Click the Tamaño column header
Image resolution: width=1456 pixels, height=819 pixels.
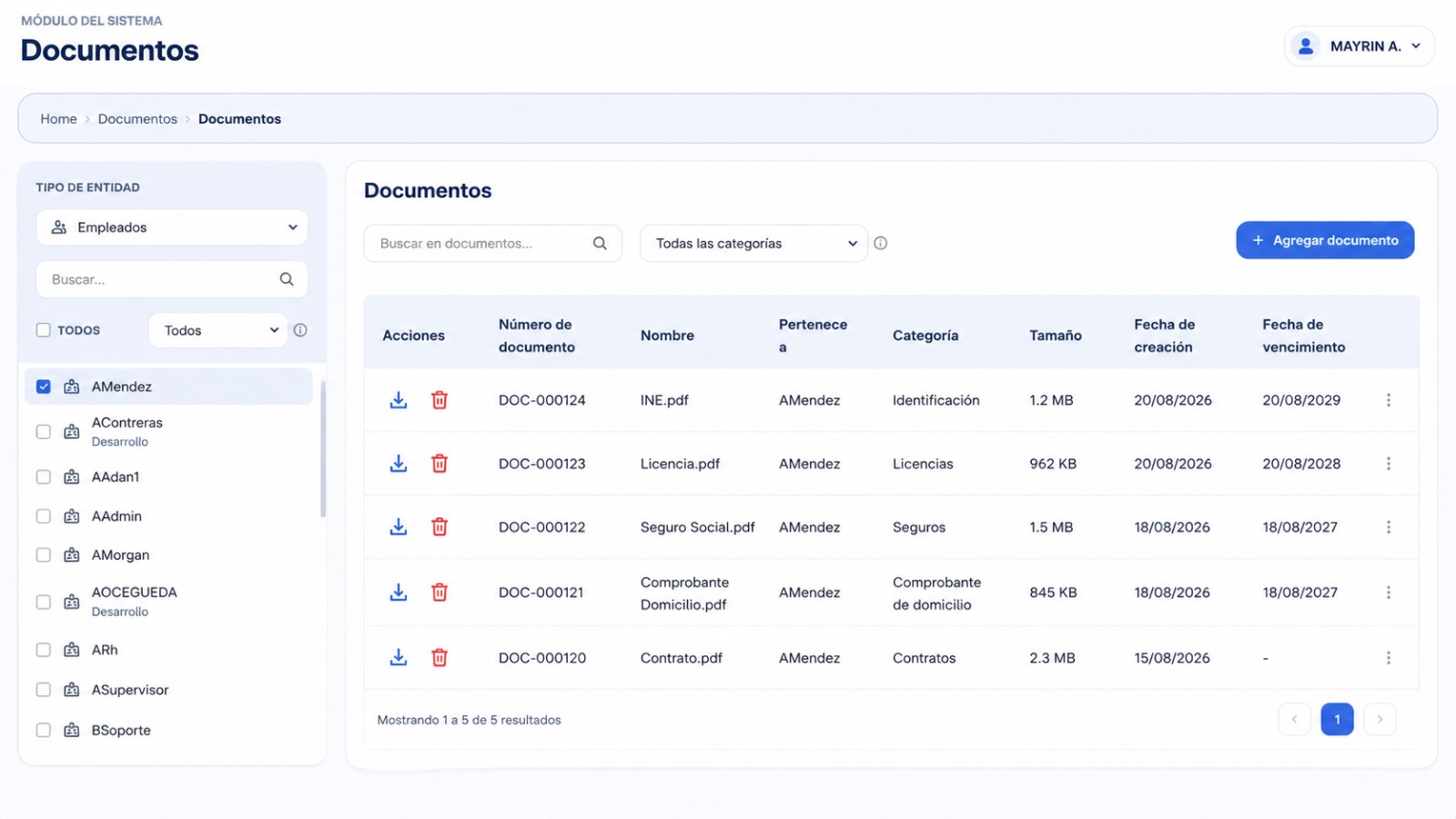(1056, 336)
